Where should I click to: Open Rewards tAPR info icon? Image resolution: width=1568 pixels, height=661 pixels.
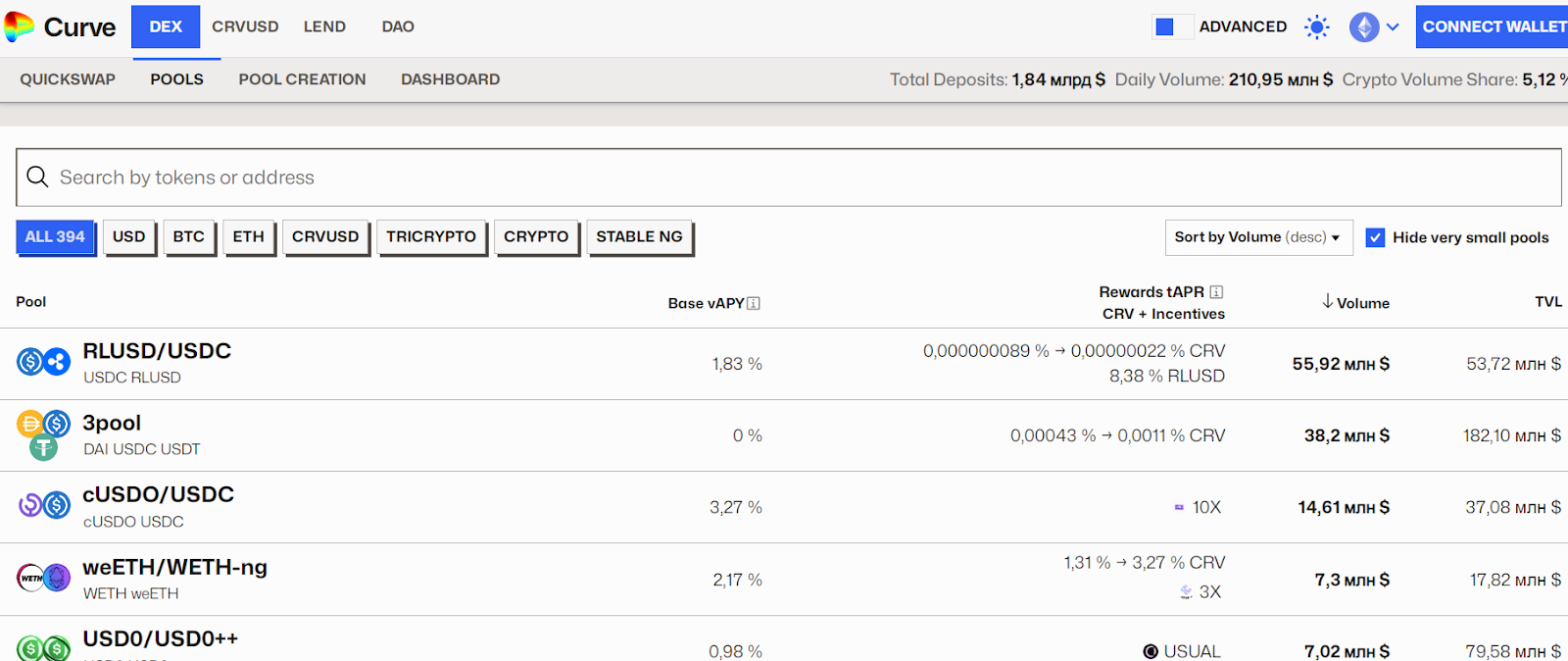(x=1216, y=292)
